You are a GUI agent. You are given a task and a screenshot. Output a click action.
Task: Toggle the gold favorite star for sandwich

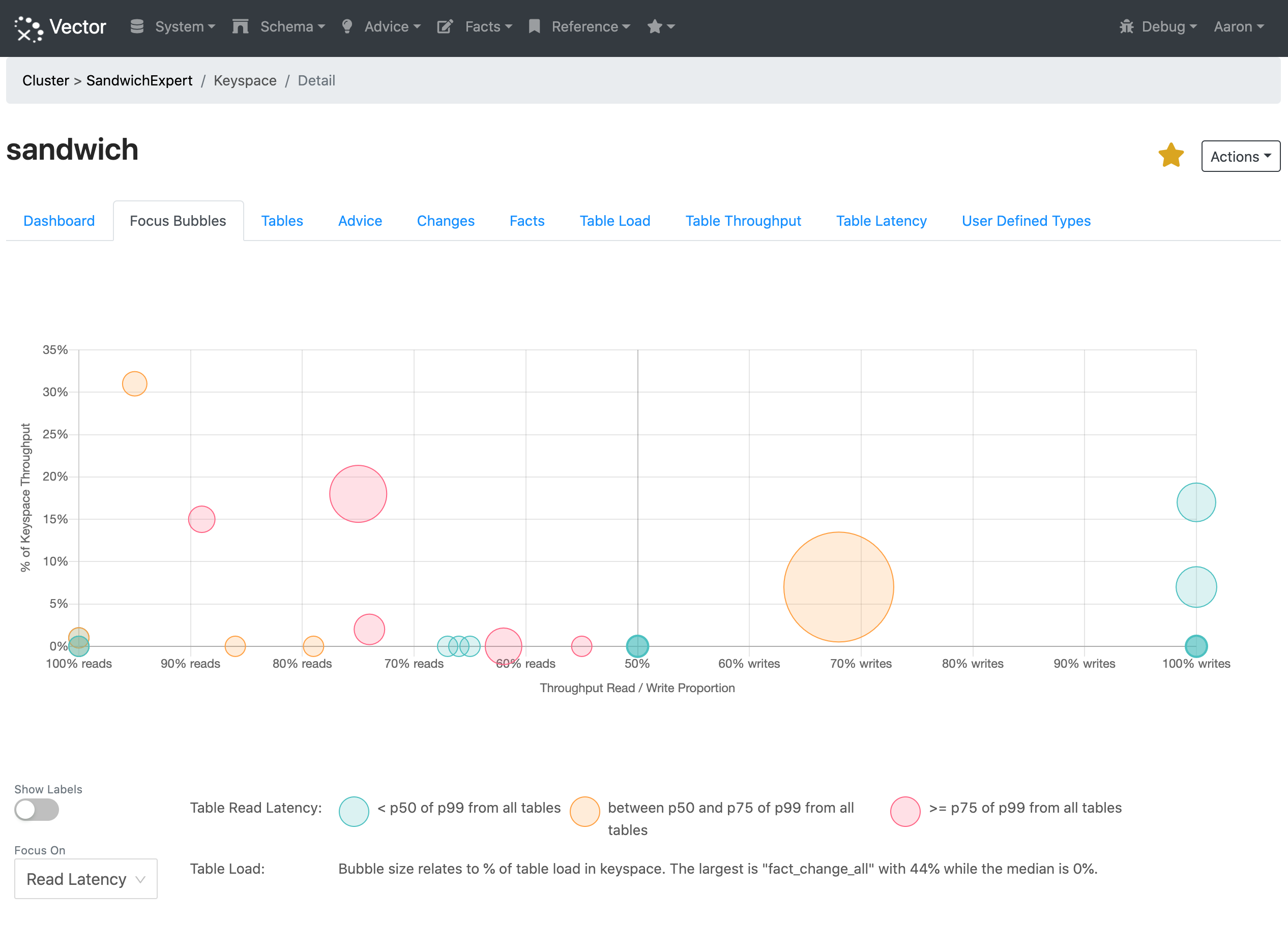pos(1170,156)
